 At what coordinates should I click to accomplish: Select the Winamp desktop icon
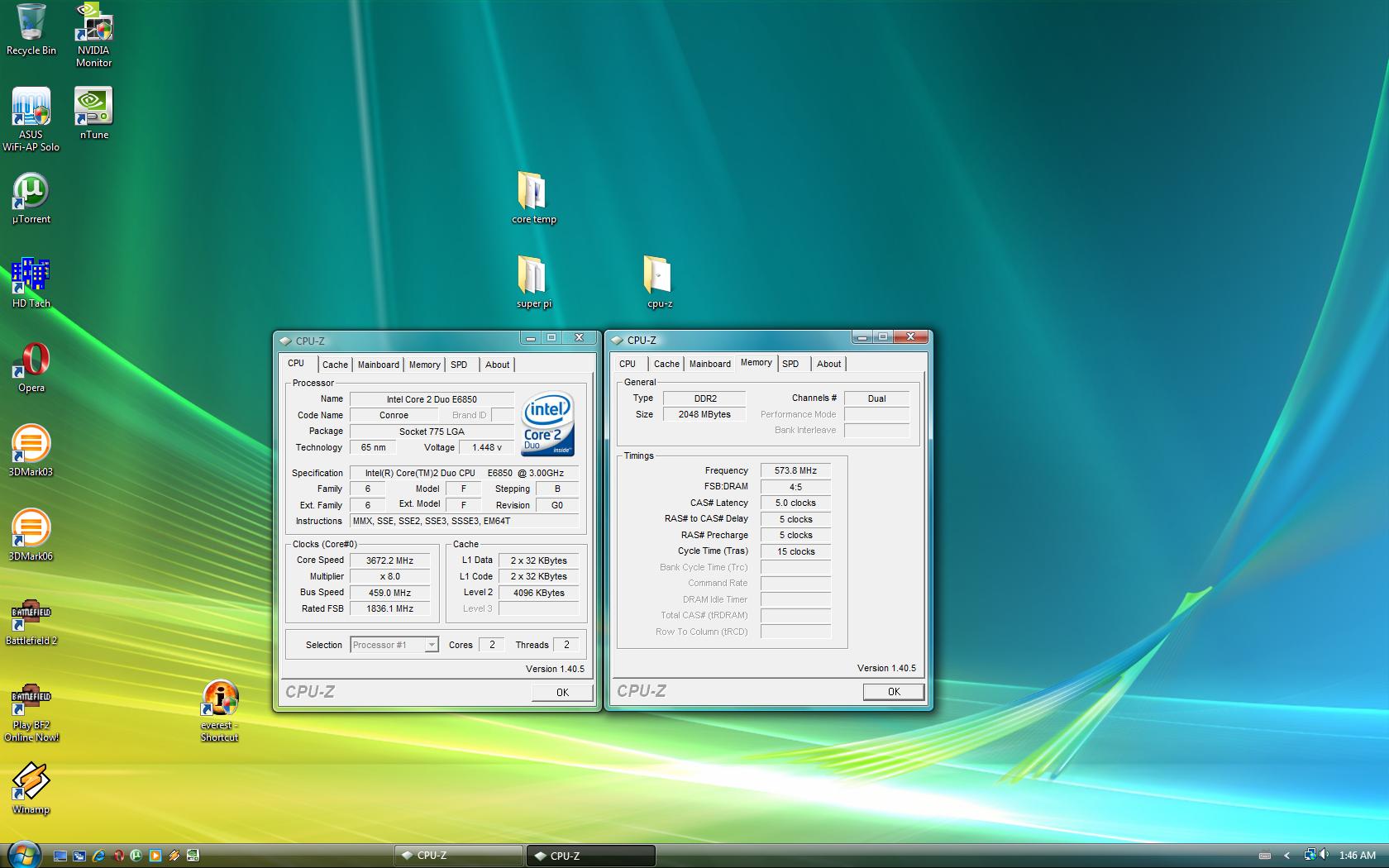[31, 789]
